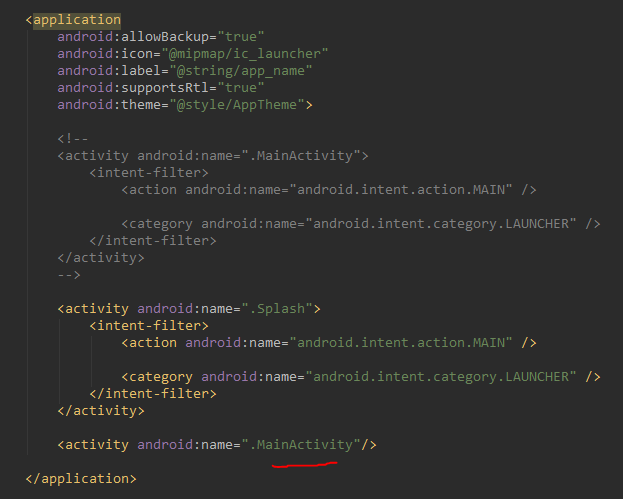This screenshot has width=623, height=499.
Task: Click the comment opening marker <!--
Action: [73, 139]
